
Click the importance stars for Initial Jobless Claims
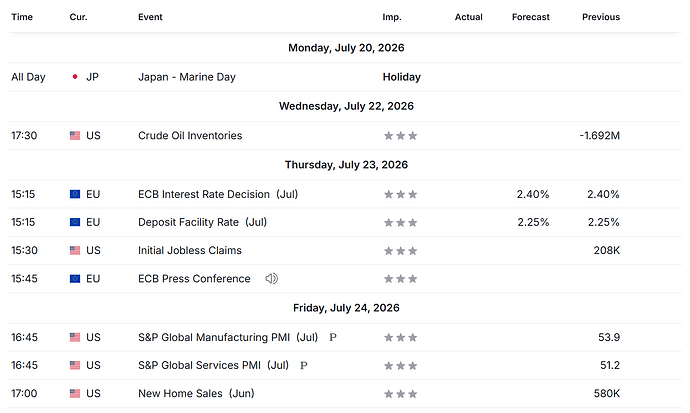click(x=400, y=251)
